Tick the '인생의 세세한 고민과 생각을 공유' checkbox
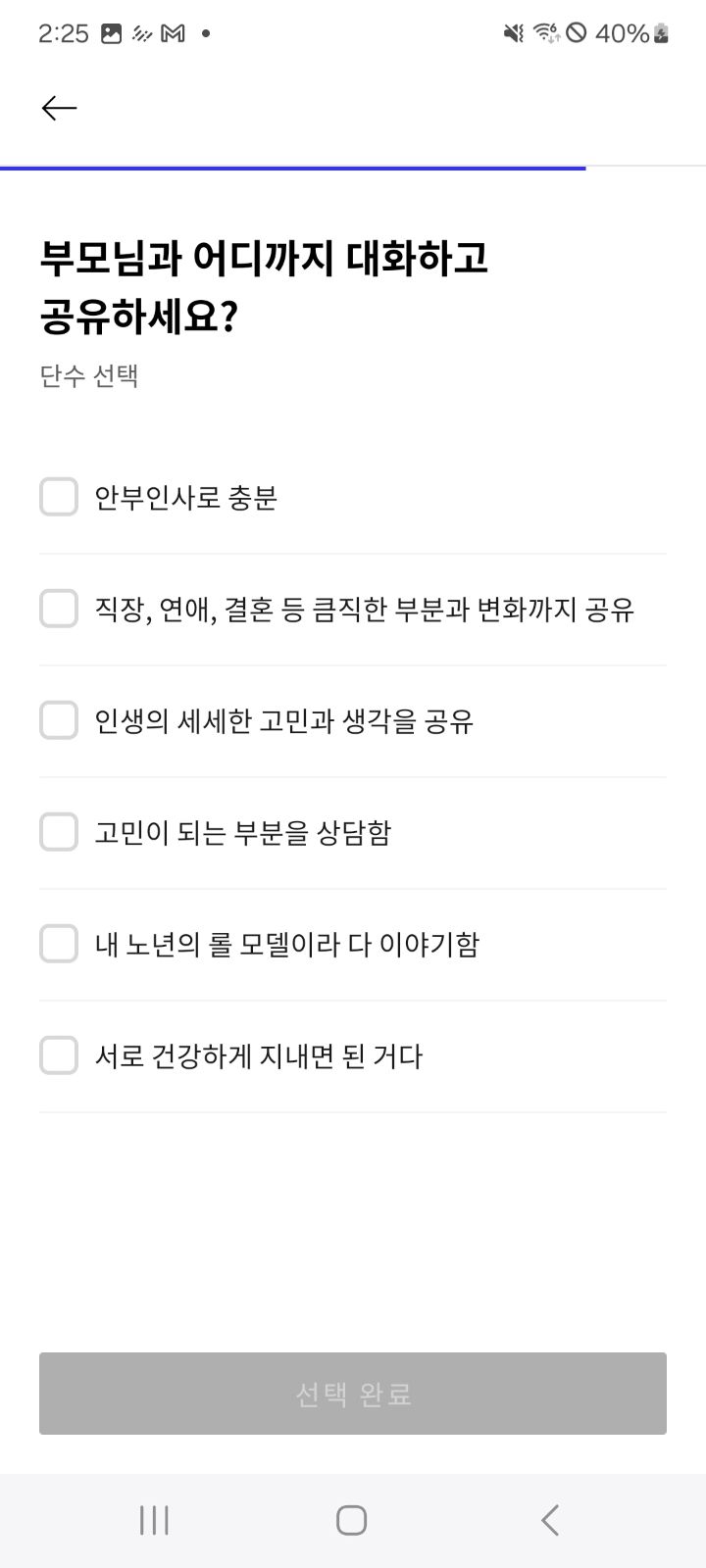The height and width of the screenshot is (1568, 706). click(x=59, y=720)
